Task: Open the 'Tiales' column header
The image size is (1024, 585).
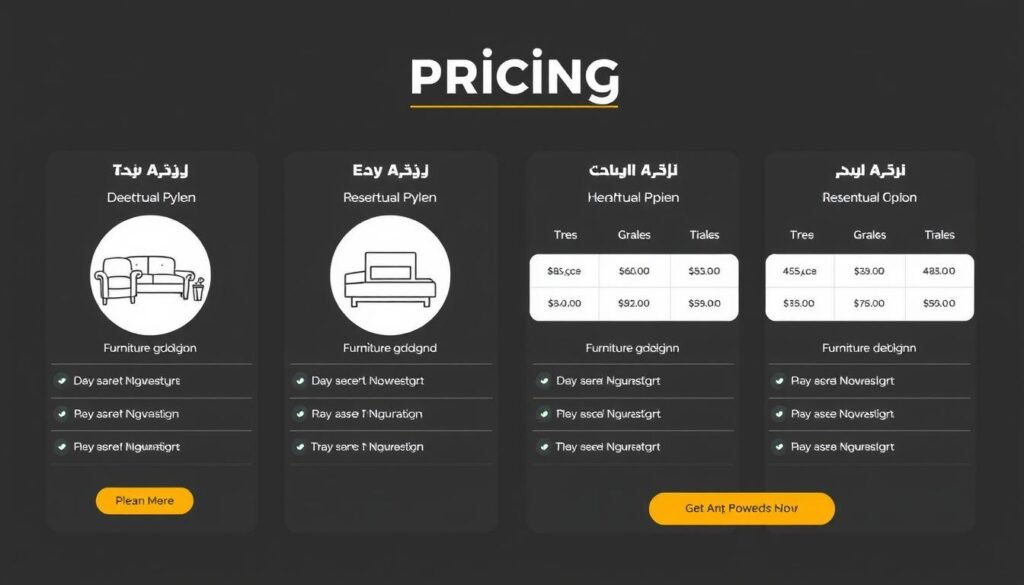Action: click(704, 235)
